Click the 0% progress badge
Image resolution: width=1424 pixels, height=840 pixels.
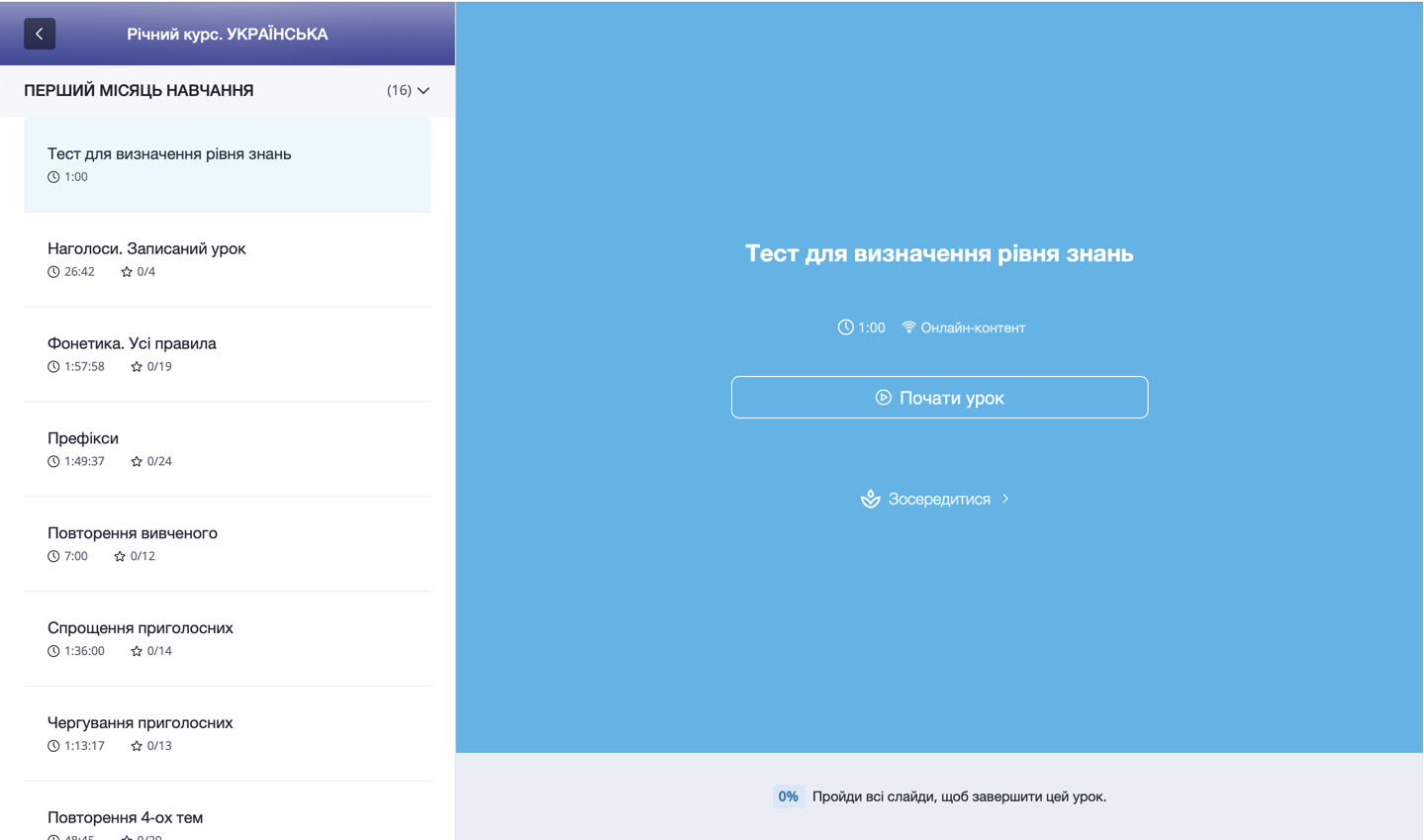pyautogui.click(x=788, y=796)
